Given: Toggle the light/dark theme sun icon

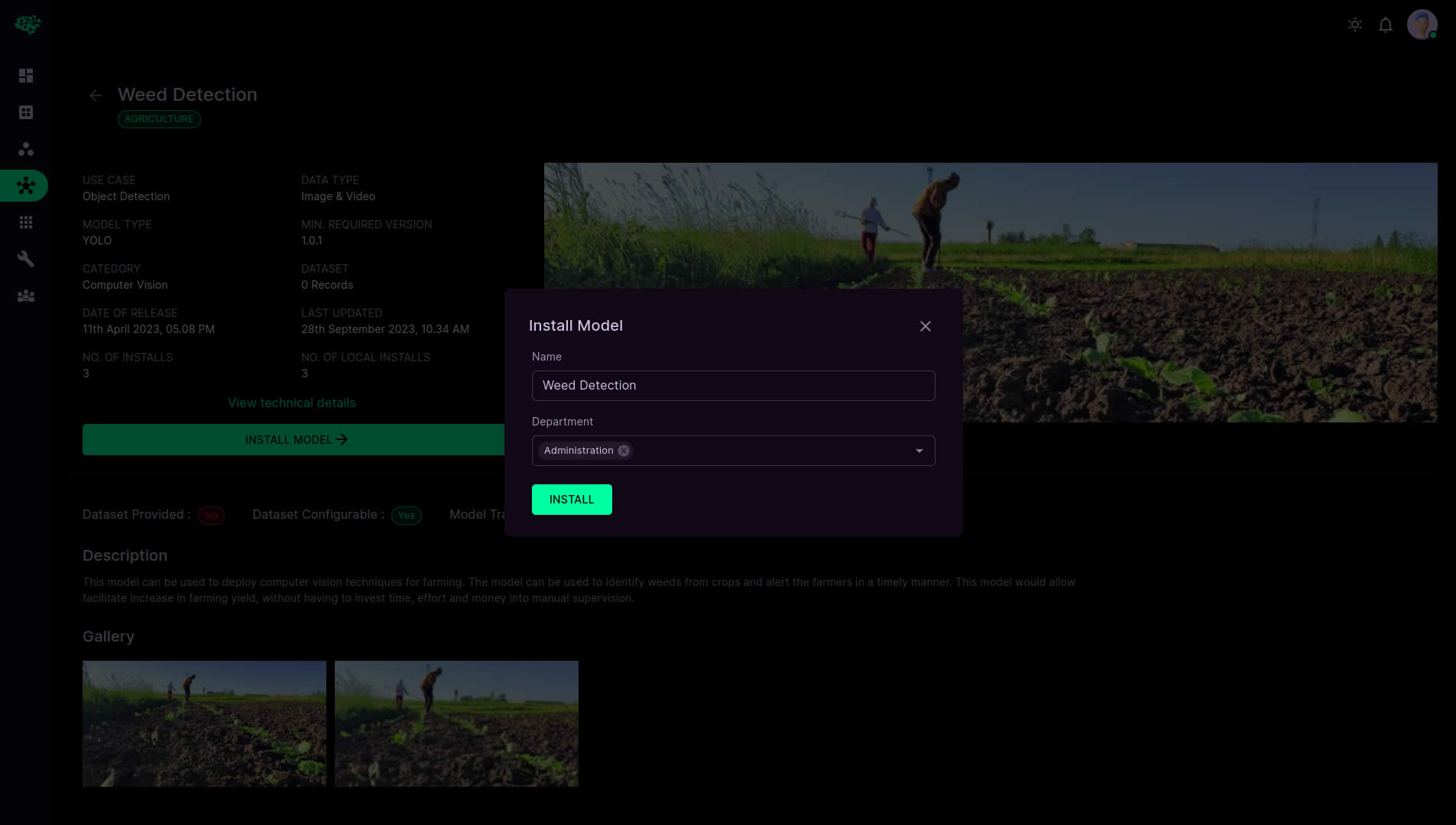Looking at the screenshot, I should click(x=1355, y=24).
